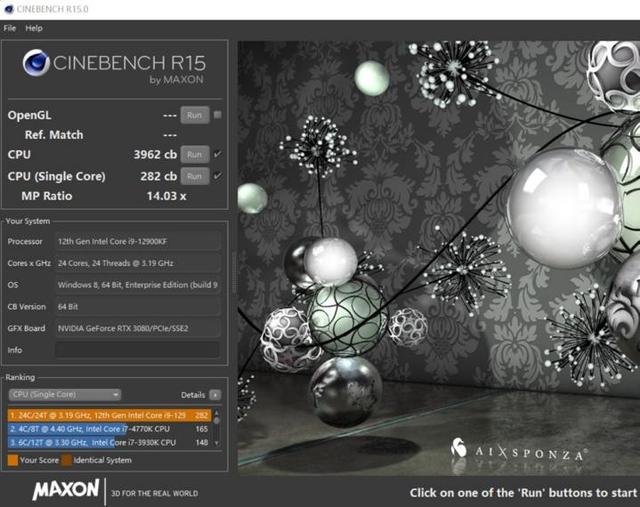
Task: Click the Info text field
Action: tap(138, 350)
